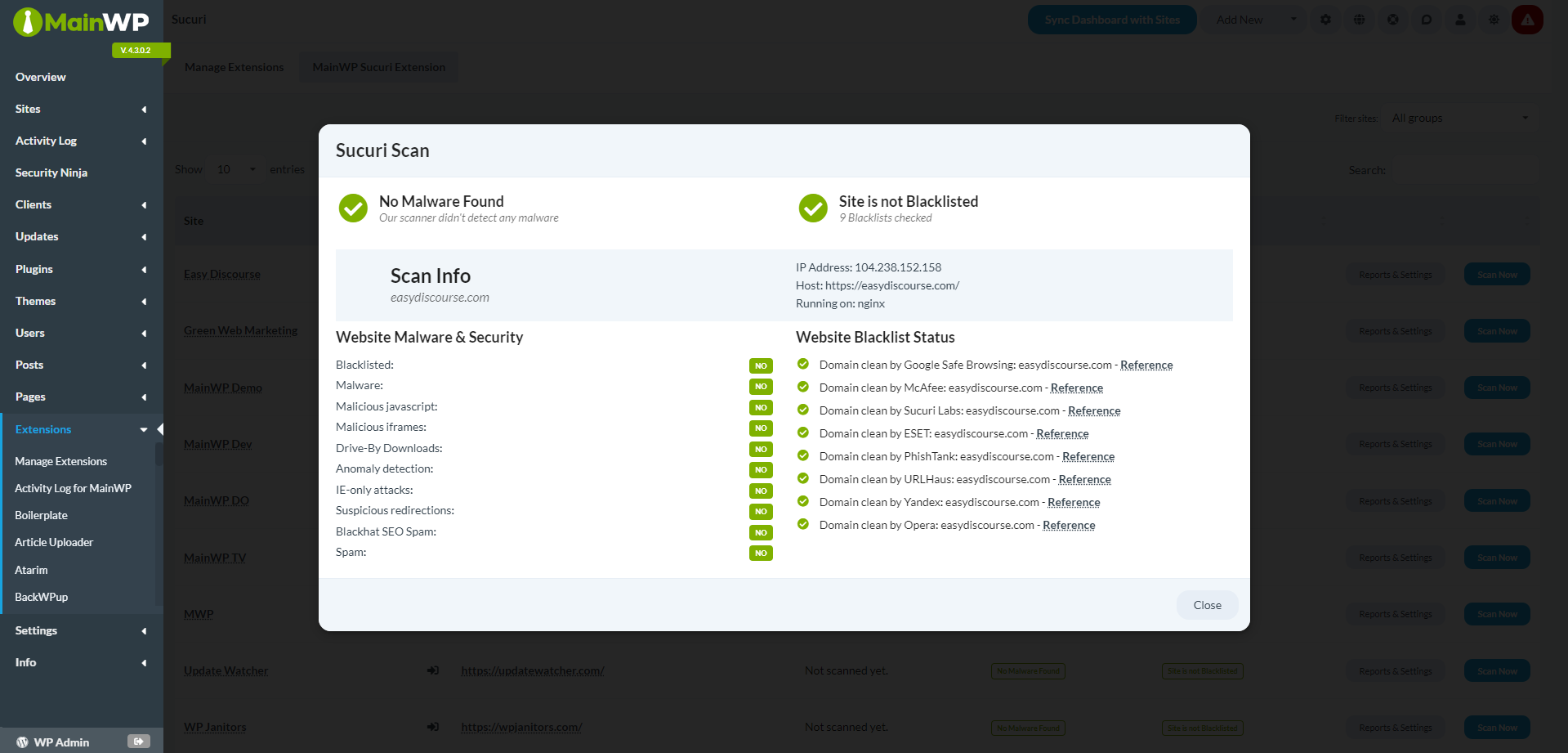Click the red warning triangle icon
Viewport: 1568px width, 753px height.
point(1527,20)
